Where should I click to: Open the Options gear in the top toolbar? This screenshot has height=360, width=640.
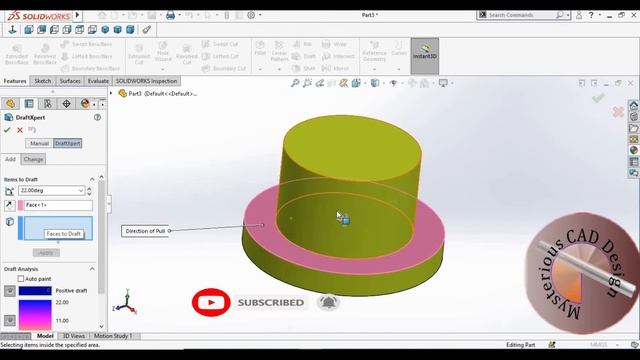[x=251, y=15]
